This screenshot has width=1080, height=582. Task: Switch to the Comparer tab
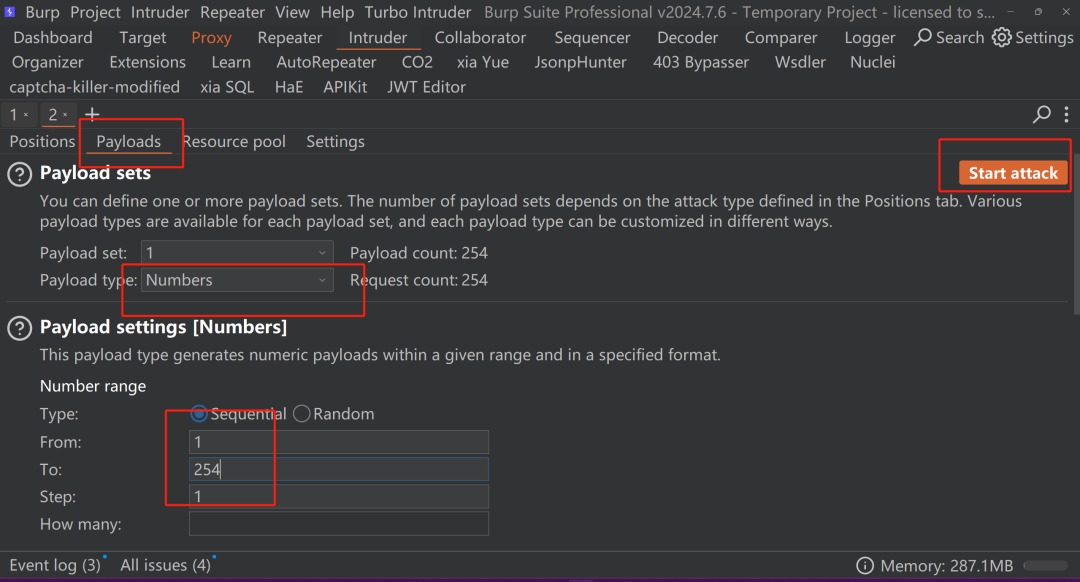(780, 38)
